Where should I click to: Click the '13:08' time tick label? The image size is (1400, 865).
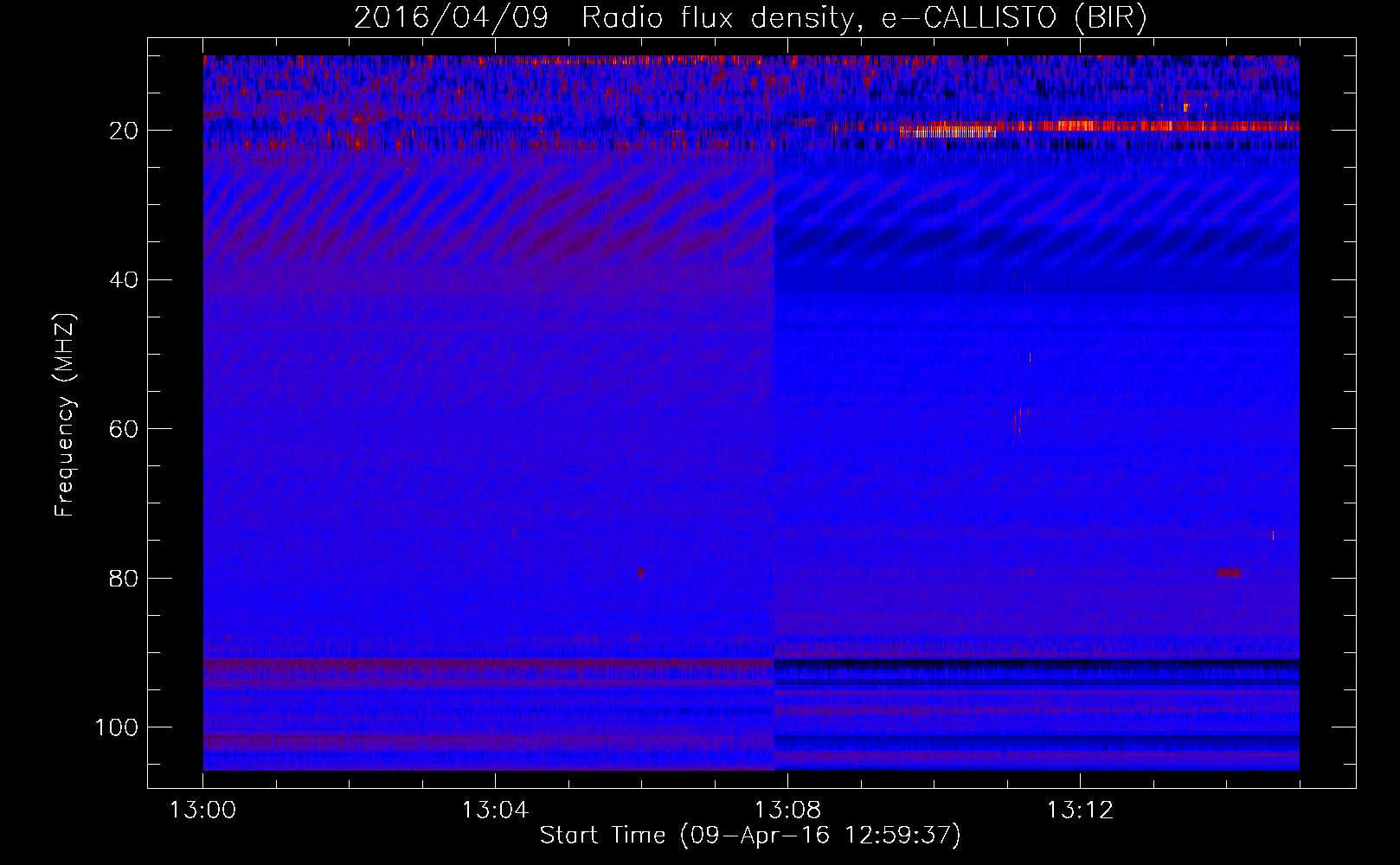click(787, 811)
